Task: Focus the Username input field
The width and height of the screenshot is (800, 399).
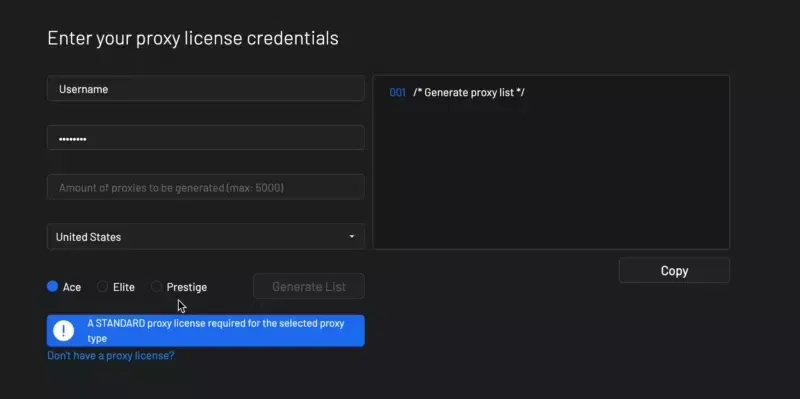Action: click(x=206, y=89)
